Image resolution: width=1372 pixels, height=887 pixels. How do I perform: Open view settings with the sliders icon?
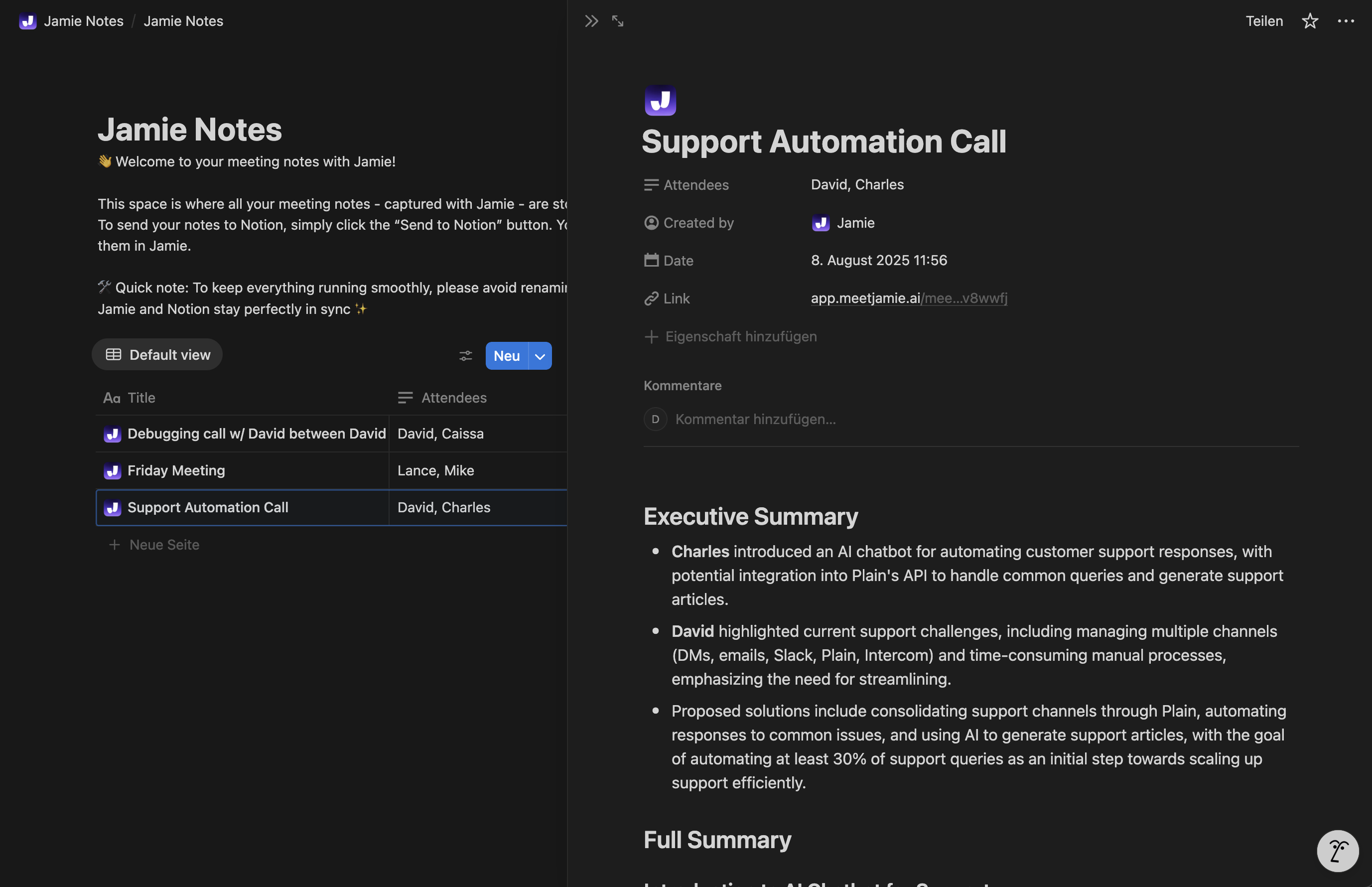coord(465,356)
